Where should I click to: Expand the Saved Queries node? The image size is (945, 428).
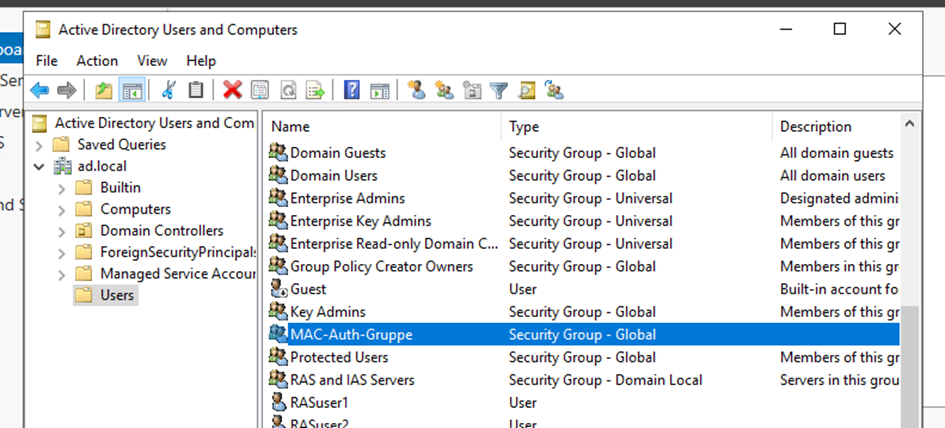click(40, 145)
